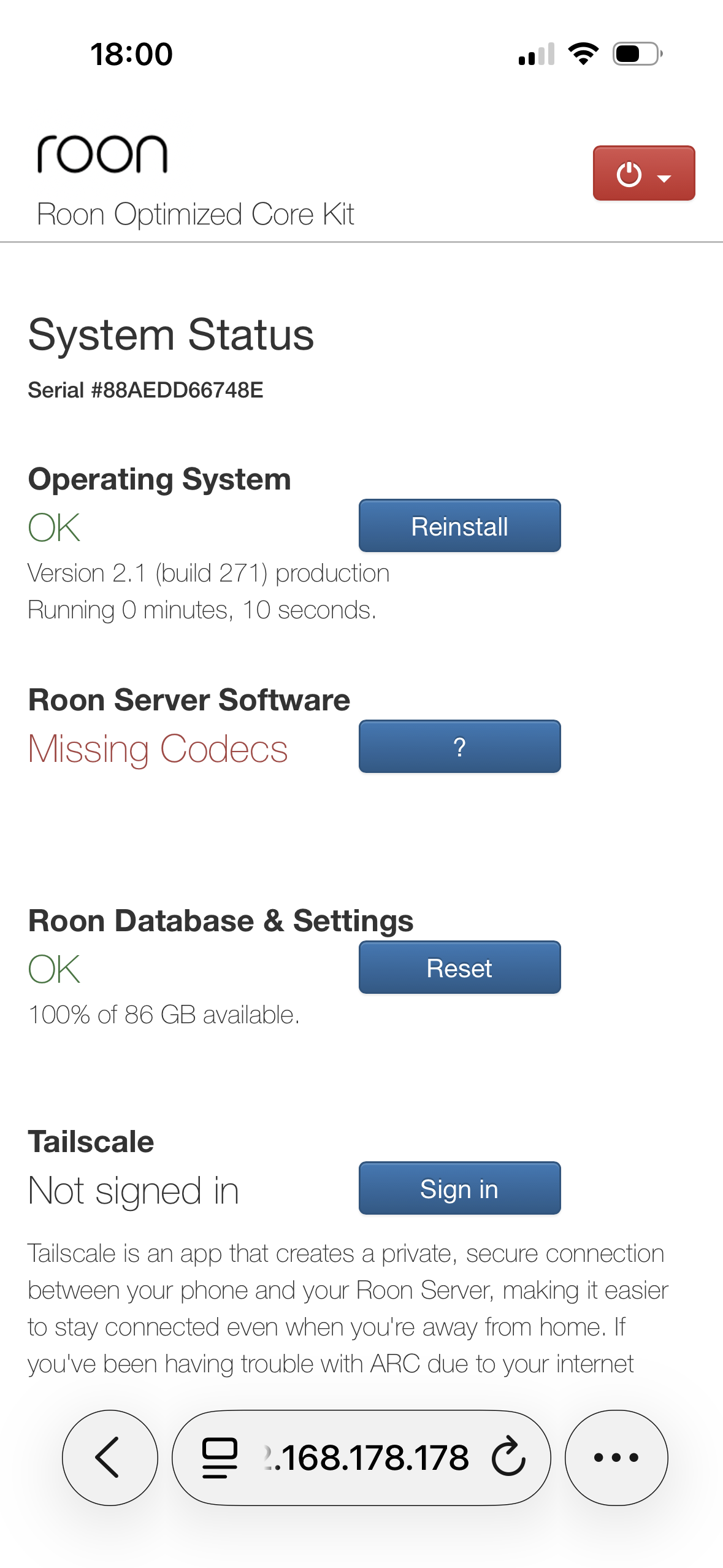Tap the 18:00 clock in status bar
The width and height of the screenshot is (723, 1568).
131,54
